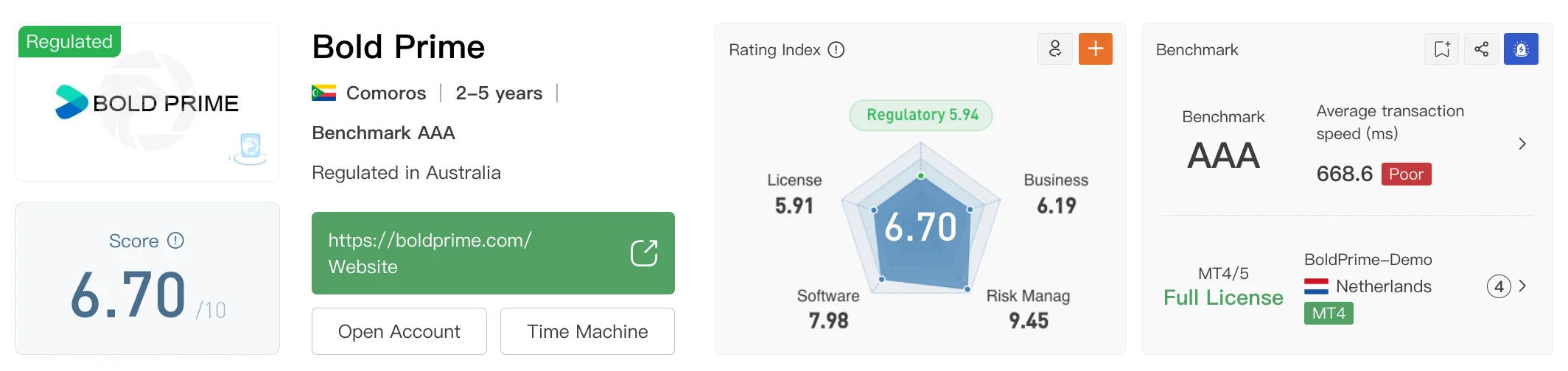1568x371 pixels.
Task: Click the orange plus compare button
Action: (x=1096, y=49)
